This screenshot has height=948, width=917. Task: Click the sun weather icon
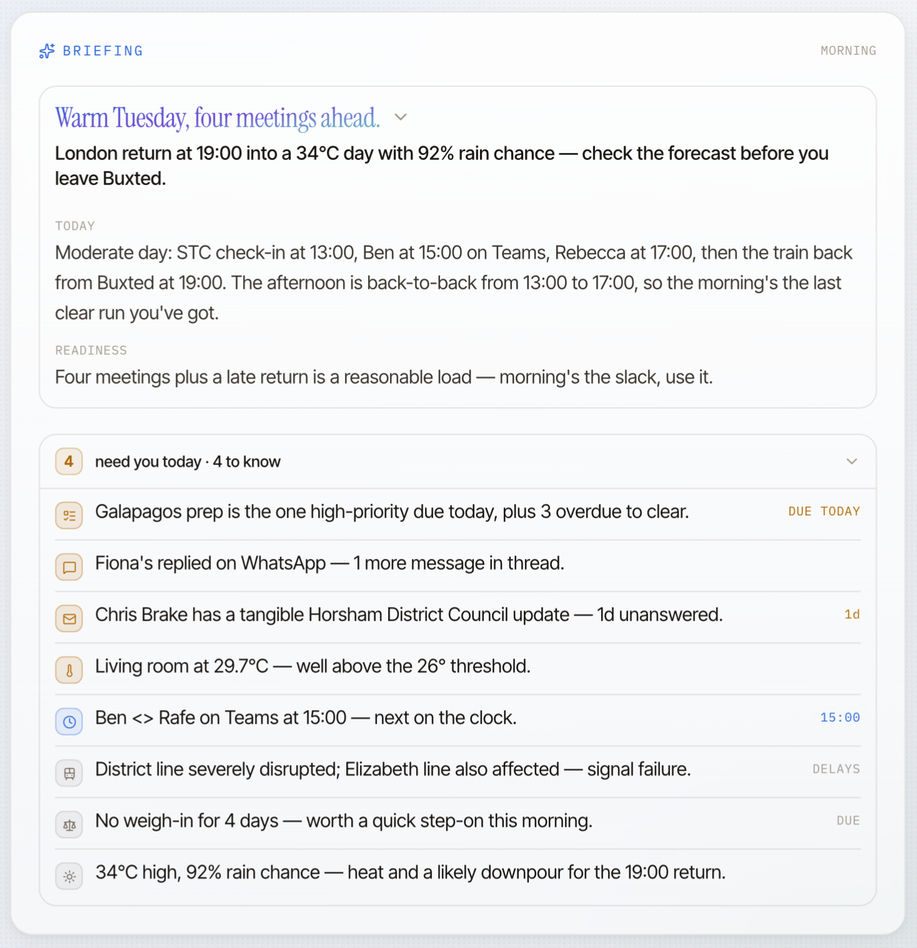click(x=69, y=876)
